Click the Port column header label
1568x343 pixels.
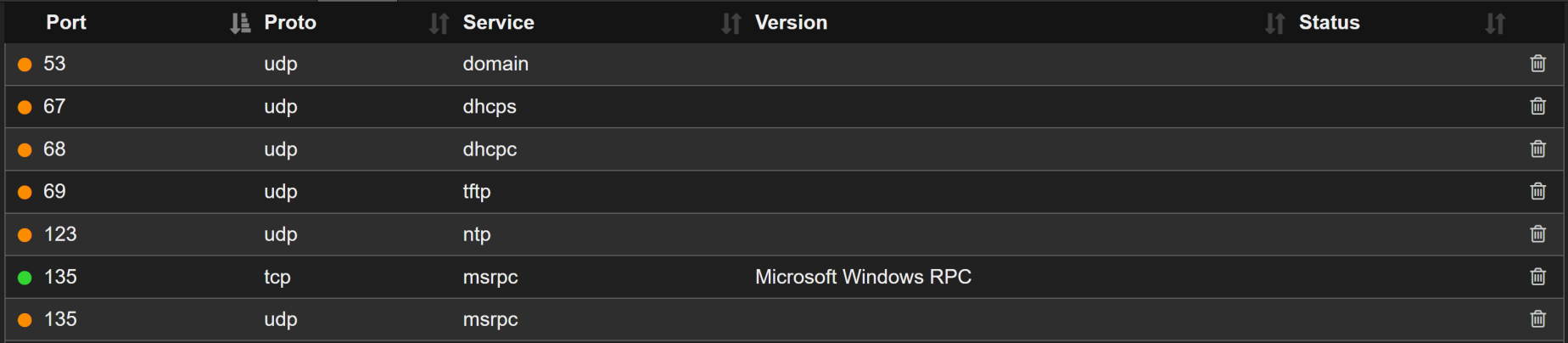tap(66, 23)
